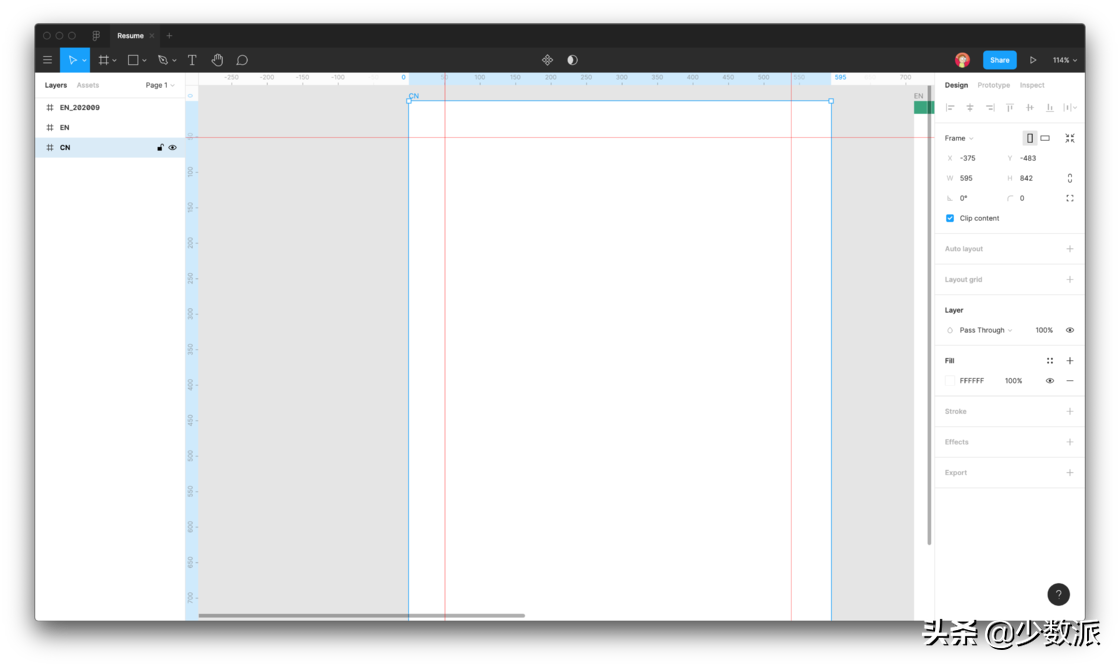This screenshot has height=667, width=1120.
Task: Open the shape tools dropdown arrow
Action: [x=144, y=61]
